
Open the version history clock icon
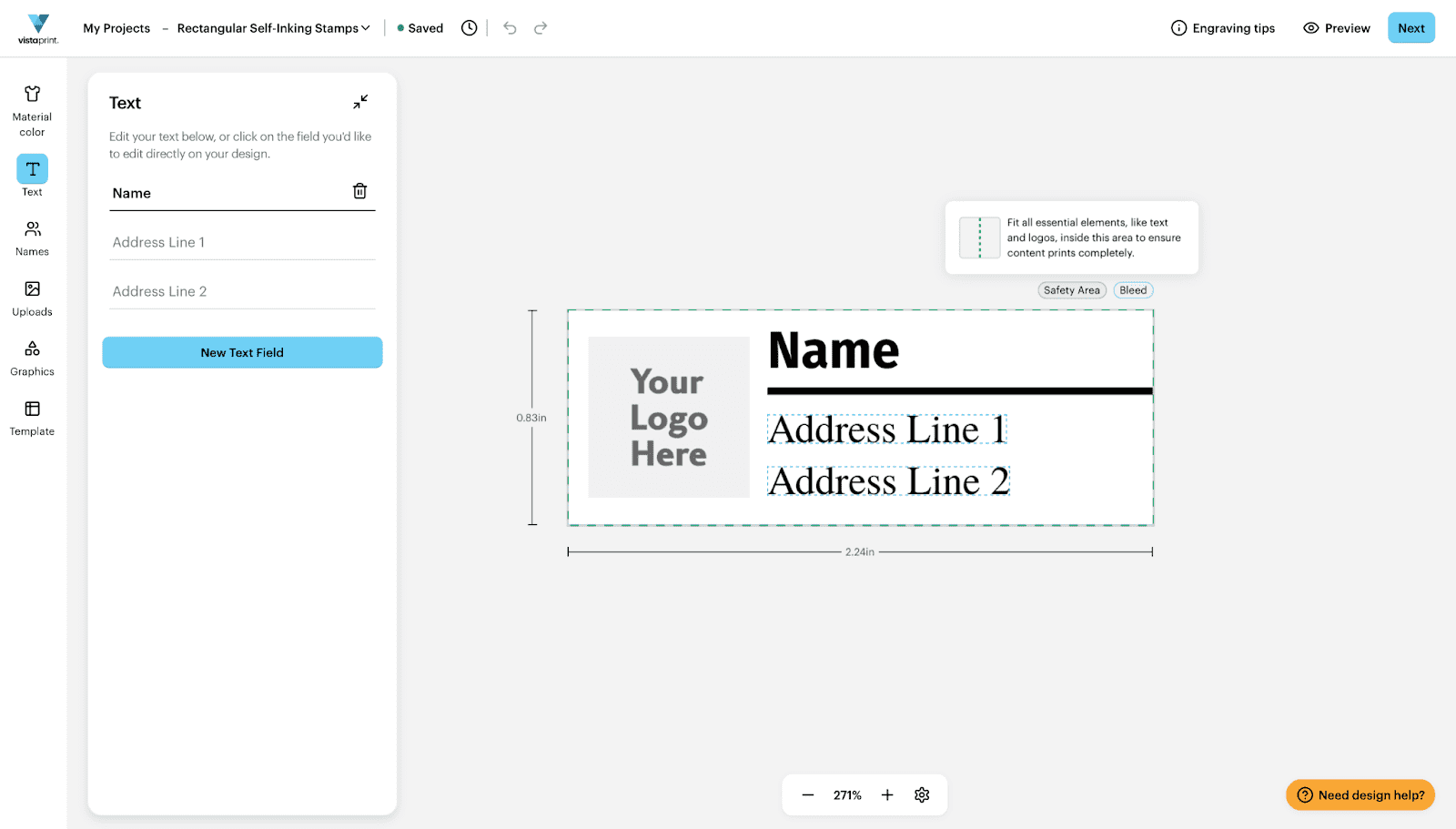click(470, 27)
